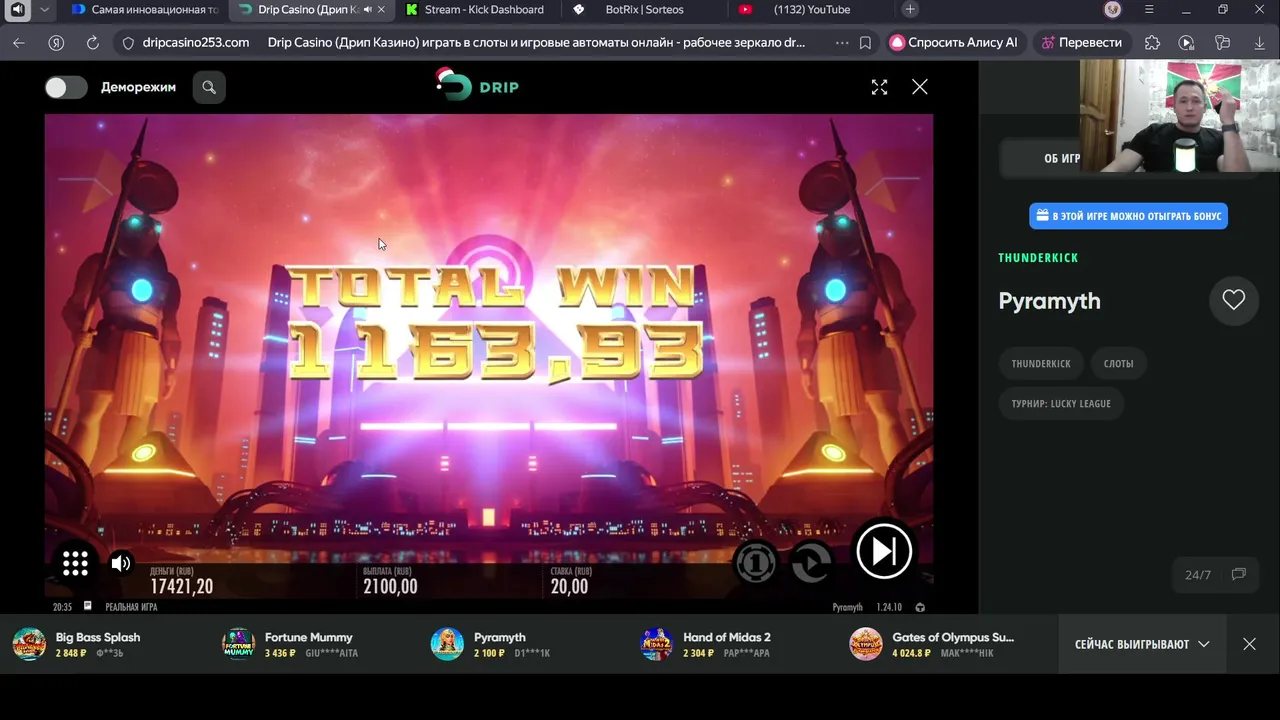The image size is (1280, 720).
Task: Open the bet chip selector
Action: (756, 564)
